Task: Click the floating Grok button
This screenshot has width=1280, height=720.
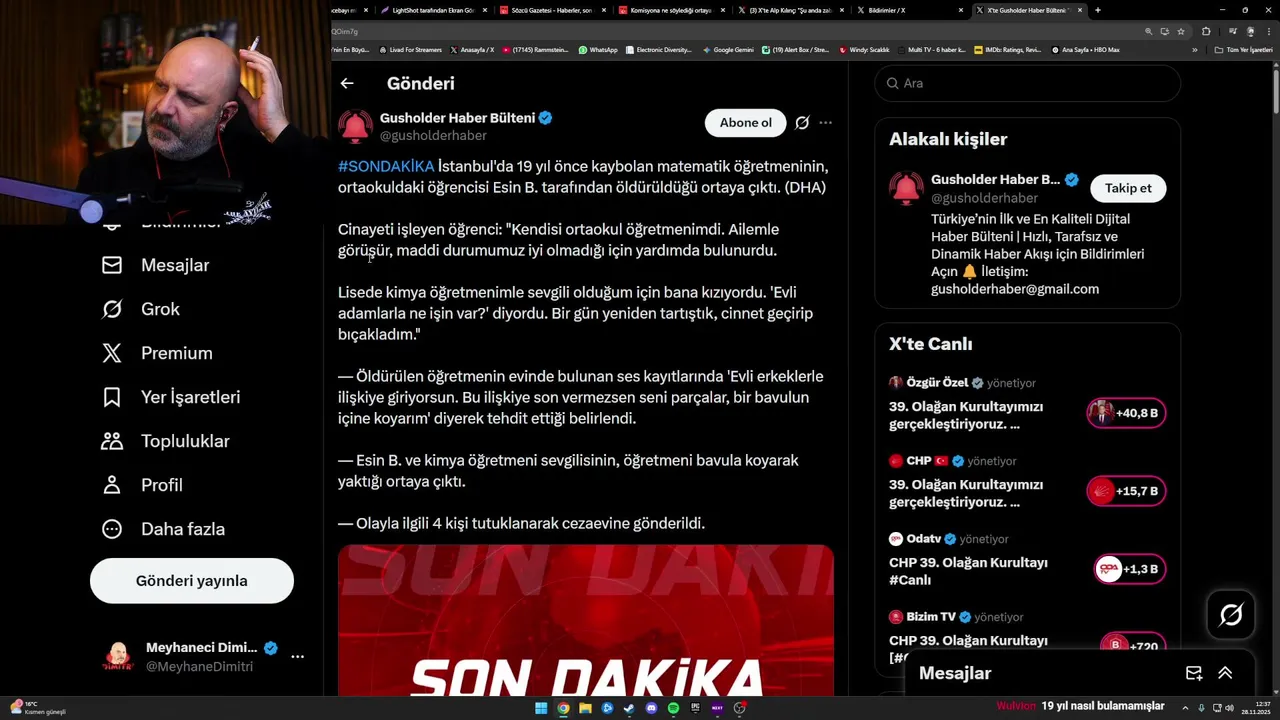Action: 1231,615
